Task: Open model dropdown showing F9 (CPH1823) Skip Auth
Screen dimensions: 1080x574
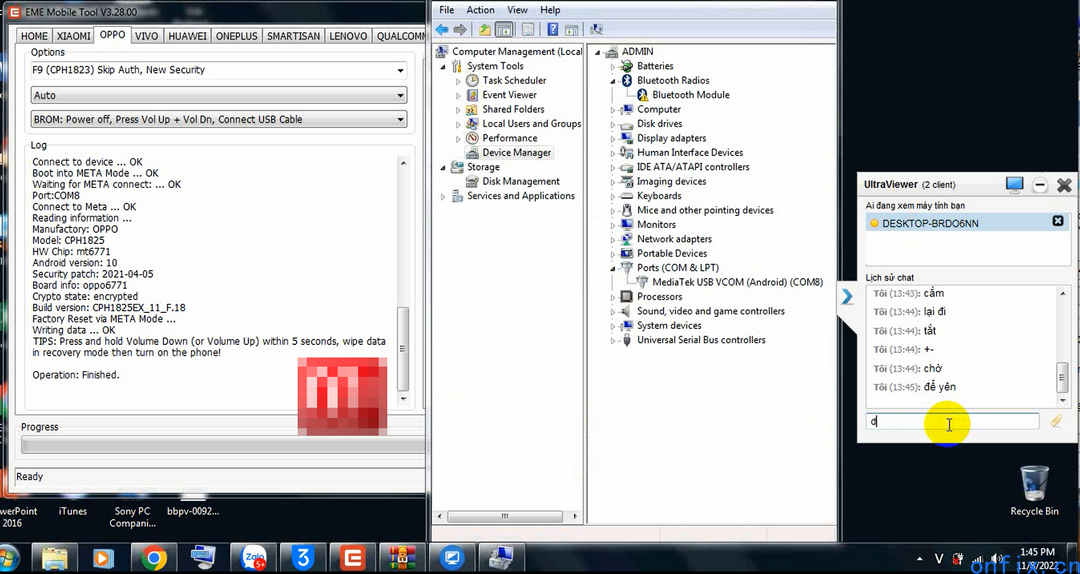Action: tap(219, 70)
